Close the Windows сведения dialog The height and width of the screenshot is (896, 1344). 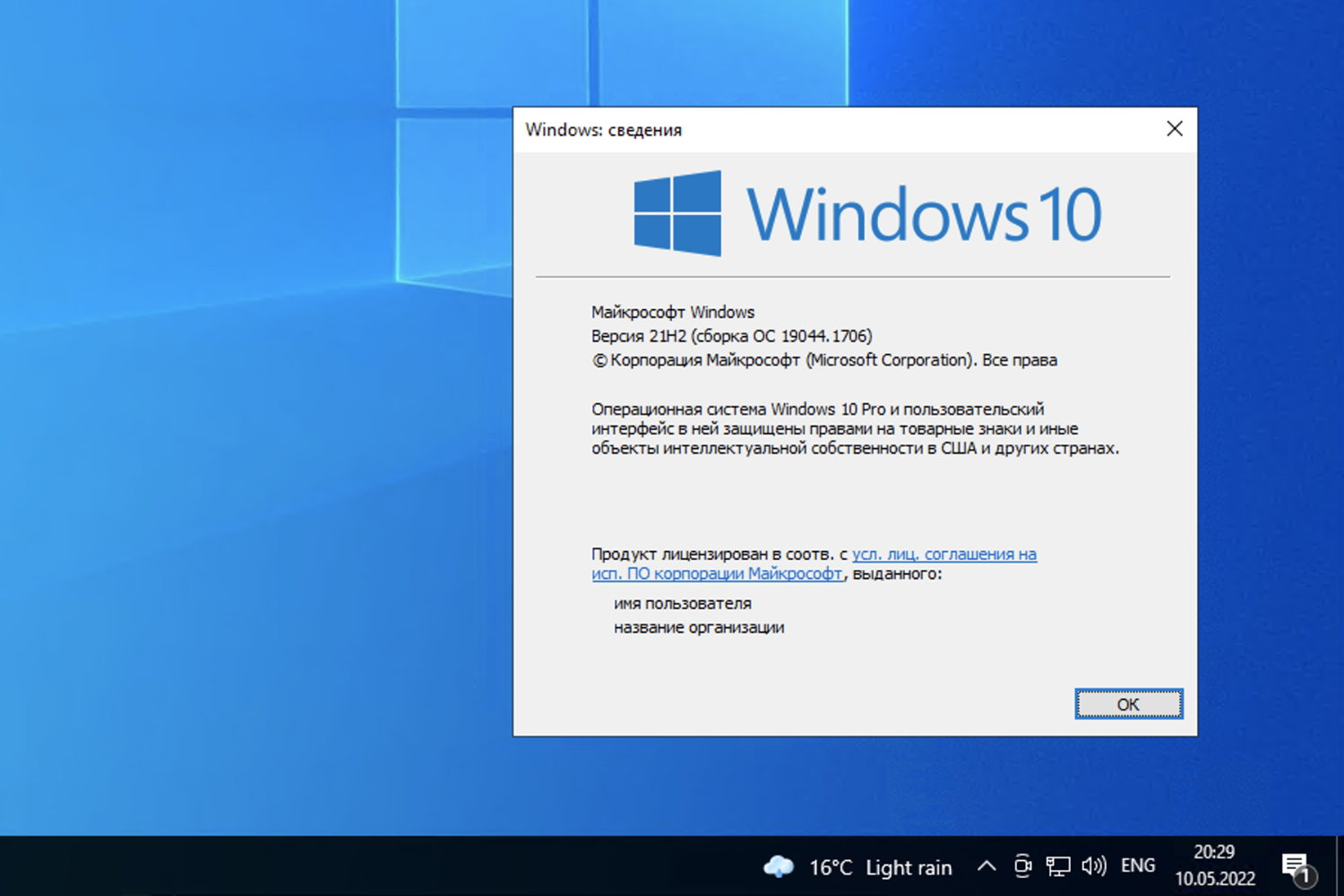1174,128
